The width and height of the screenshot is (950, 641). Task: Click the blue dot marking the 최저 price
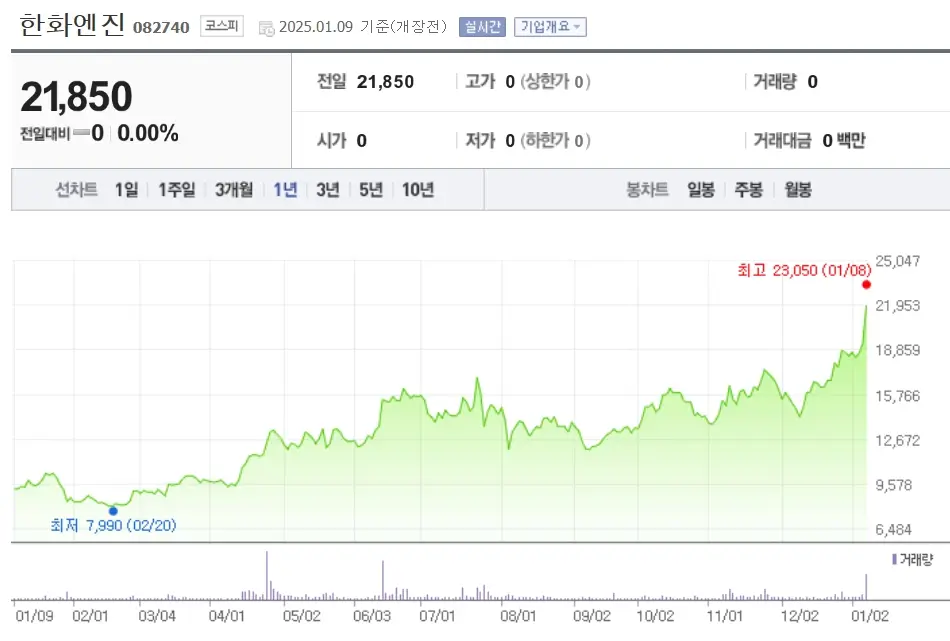(x=113, y=510)
